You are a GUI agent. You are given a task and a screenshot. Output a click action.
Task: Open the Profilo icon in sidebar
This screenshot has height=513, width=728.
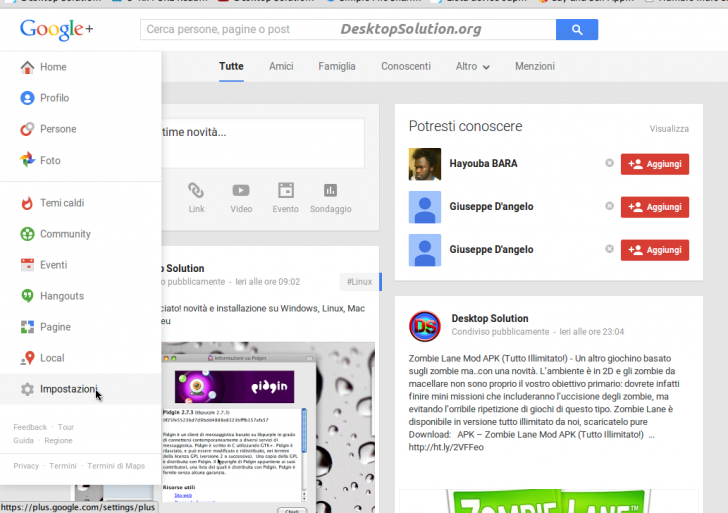point(27,98)
